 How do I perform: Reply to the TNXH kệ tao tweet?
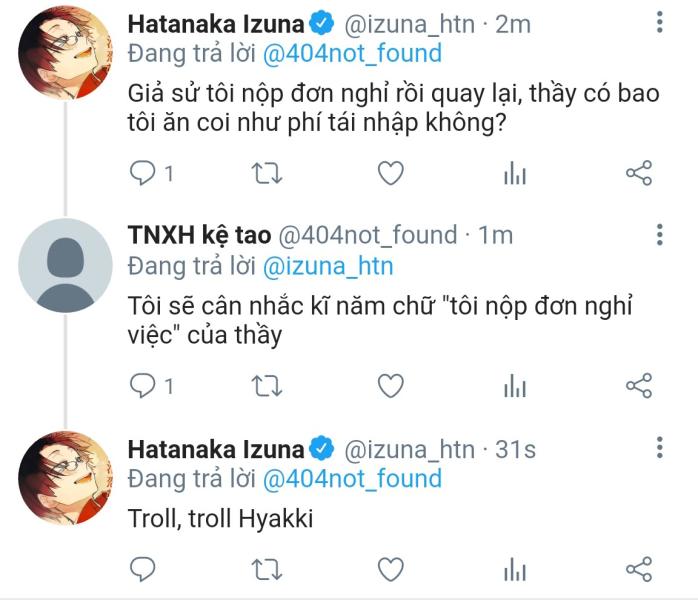(x=144, y=385)
